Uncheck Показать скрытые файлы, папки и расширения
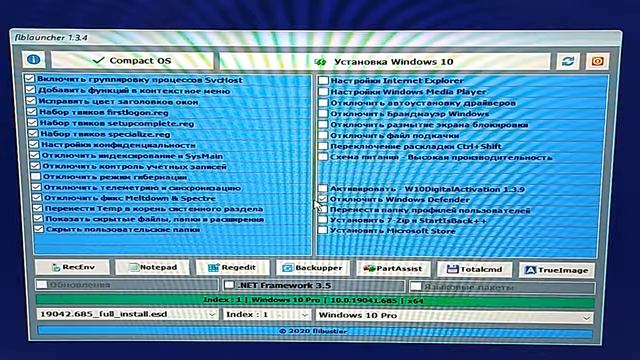Screen dimensions: 640x360 (38, 218)
